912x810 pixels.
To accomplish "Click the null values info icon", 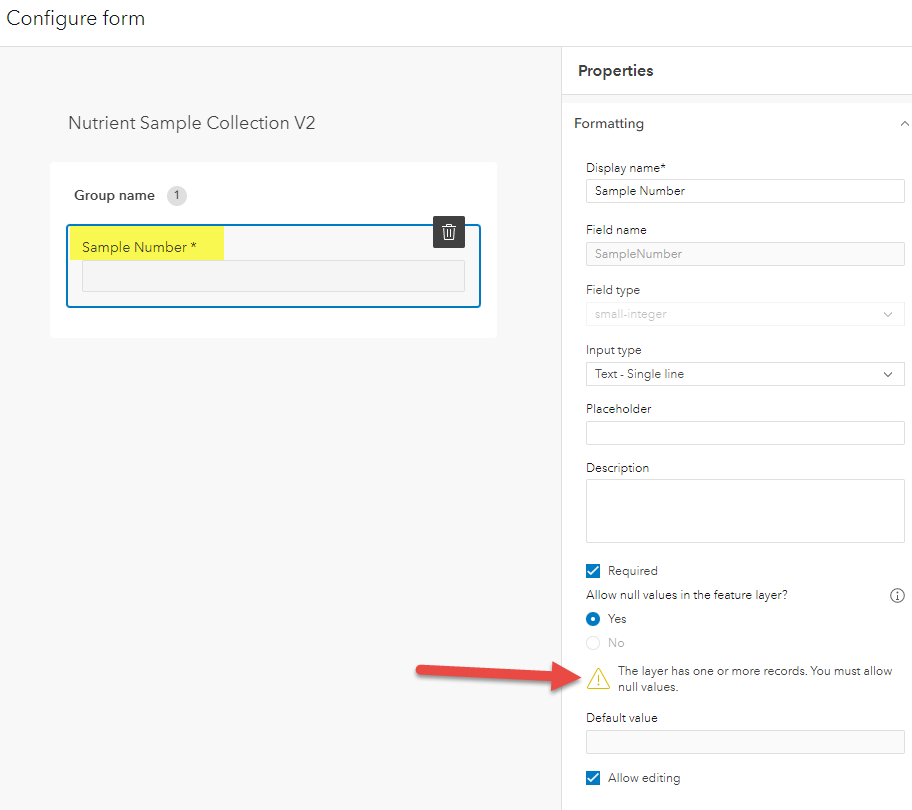I will (897, 596).
